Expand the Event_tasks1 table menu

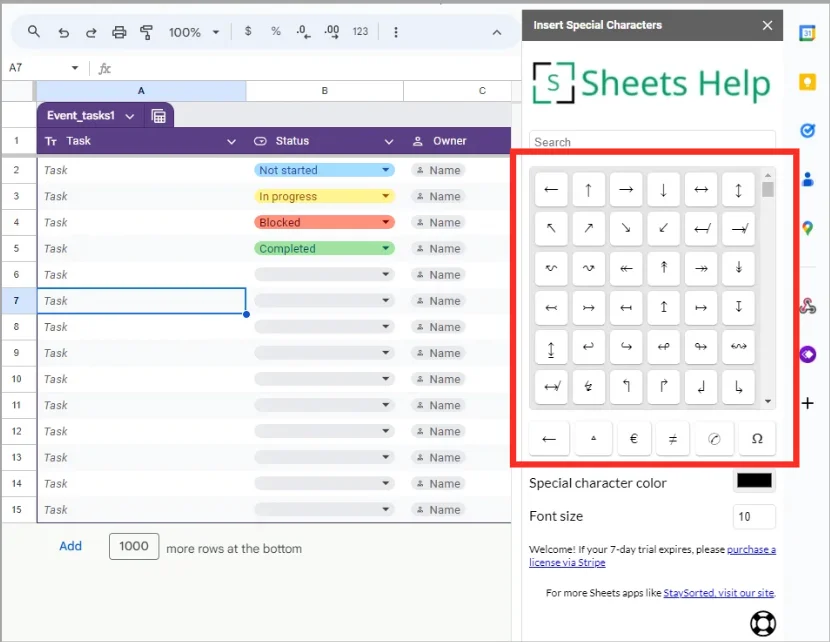[130, 116]
